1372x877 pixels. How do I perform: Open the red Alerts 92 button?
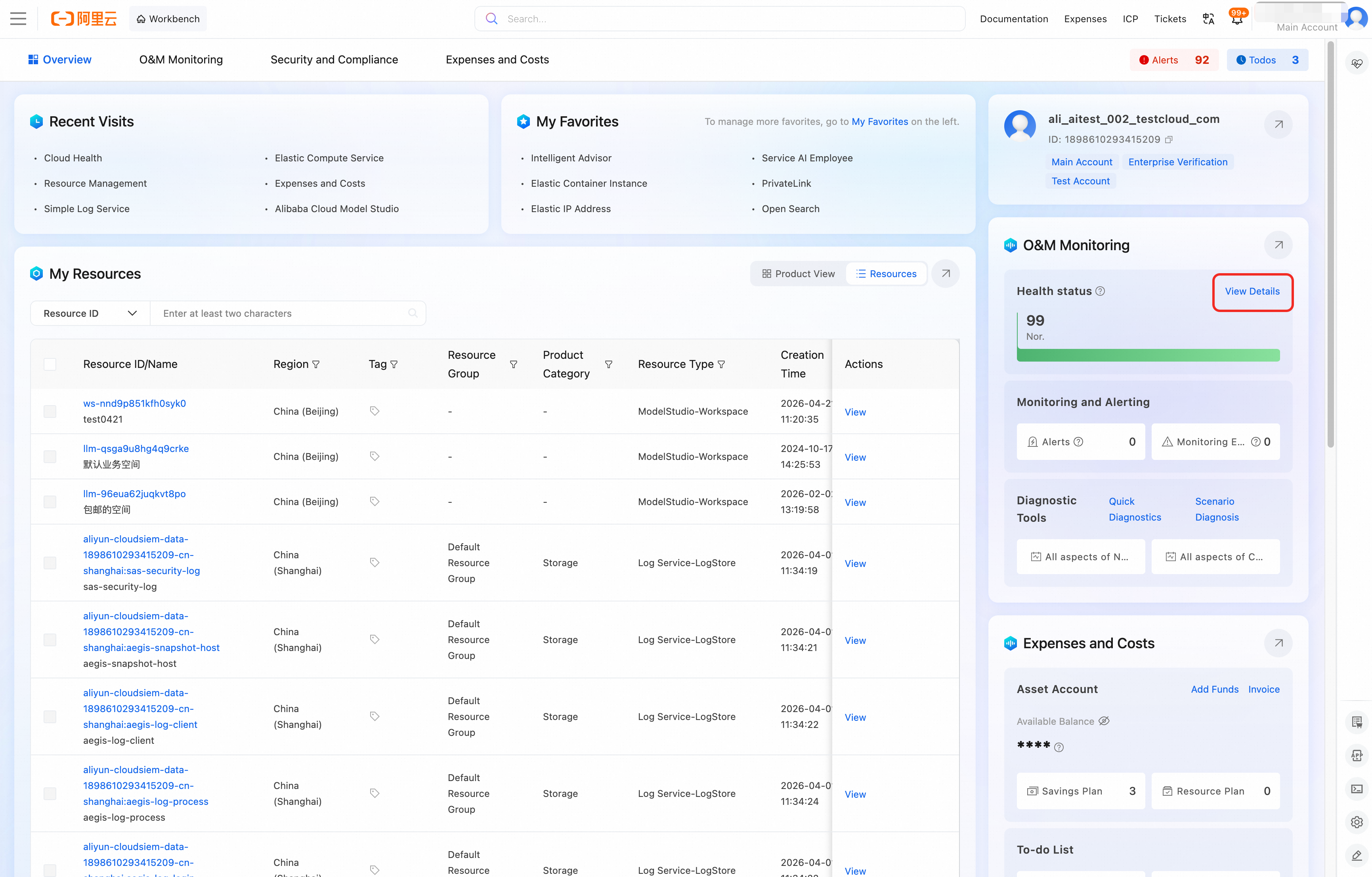pos(1174,60)
